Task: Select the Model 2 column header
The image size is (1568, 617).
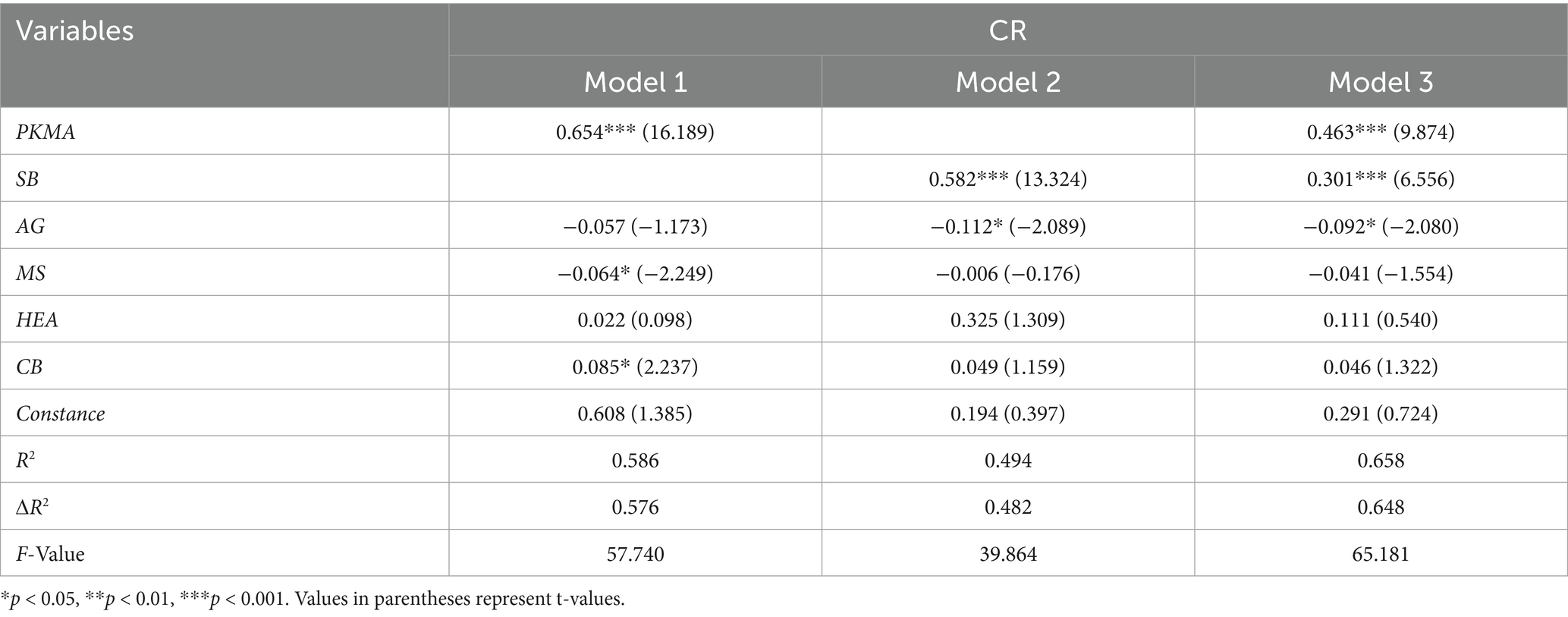Action: (x=1007, y=82)
